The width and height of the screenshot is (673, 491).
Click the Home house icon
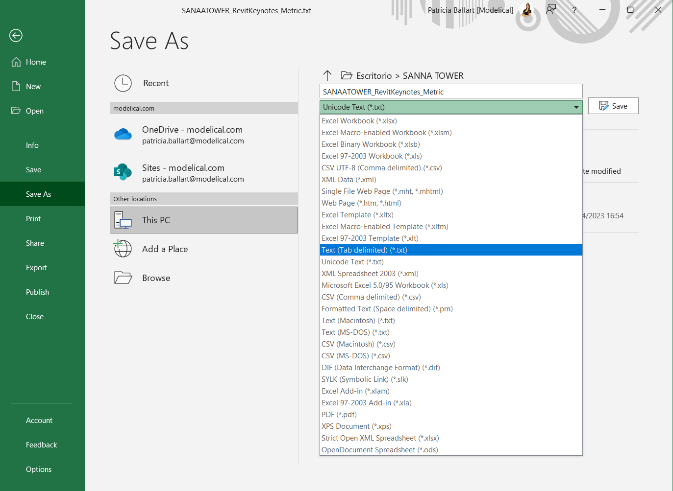(16, 62)
